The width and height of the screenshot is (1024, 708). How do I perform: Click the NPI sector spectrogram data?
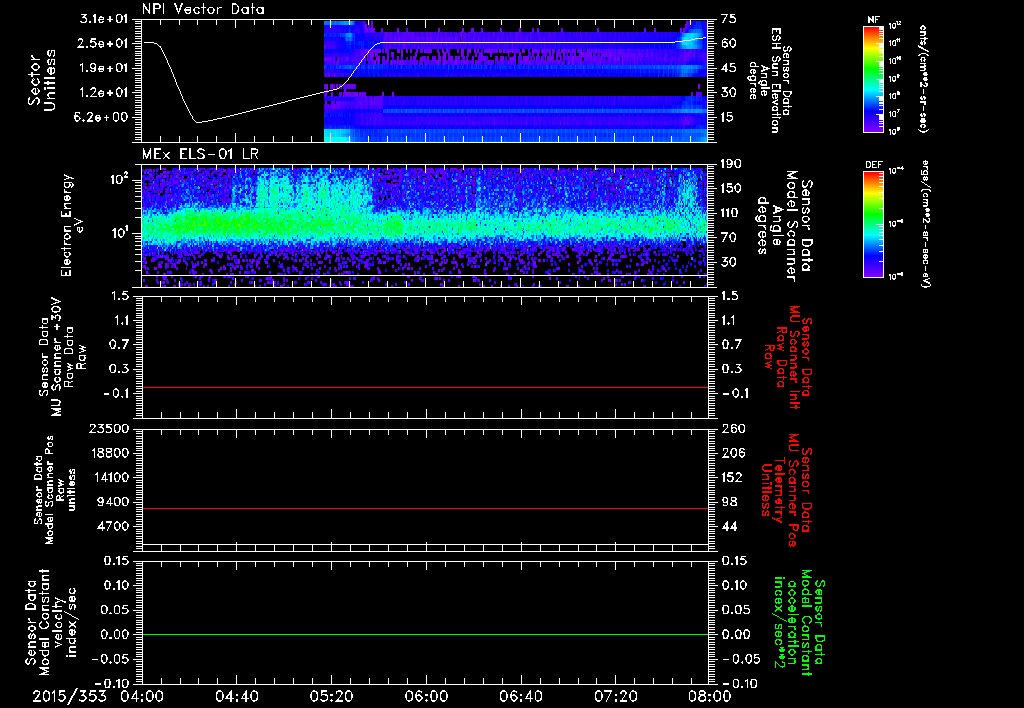516,81
